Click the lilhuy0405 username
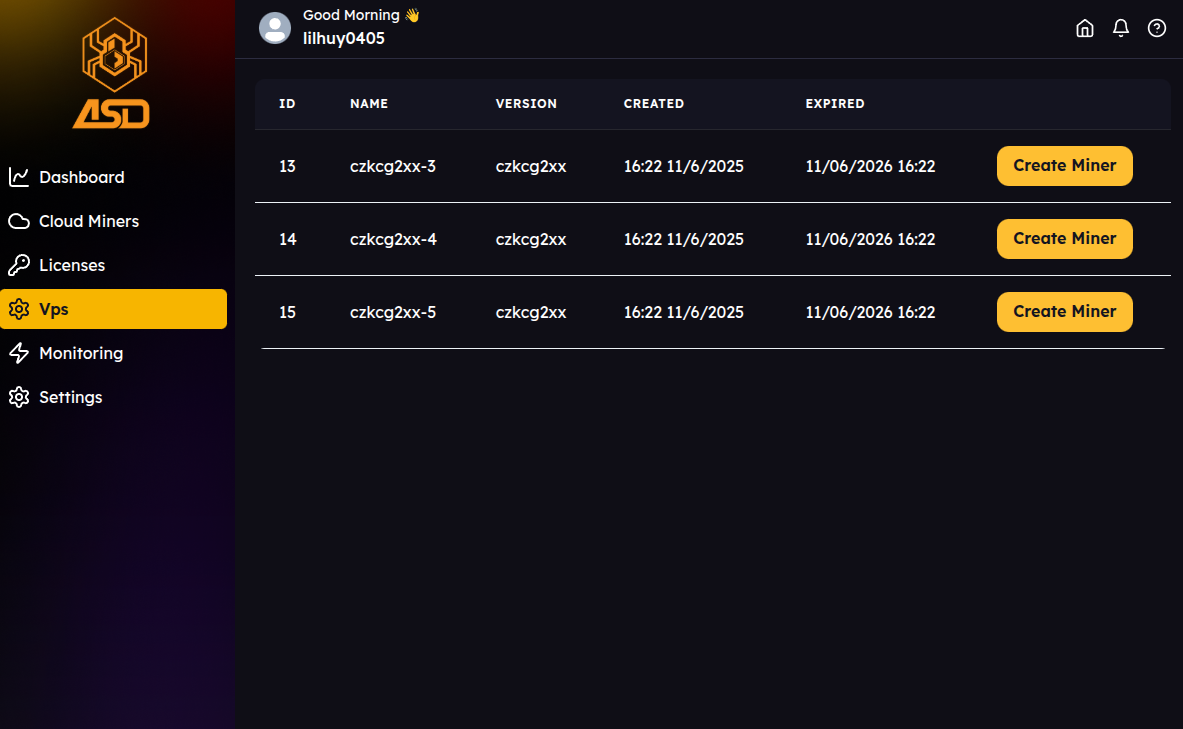Screen dimensions: 1183x729 point(344,38)
